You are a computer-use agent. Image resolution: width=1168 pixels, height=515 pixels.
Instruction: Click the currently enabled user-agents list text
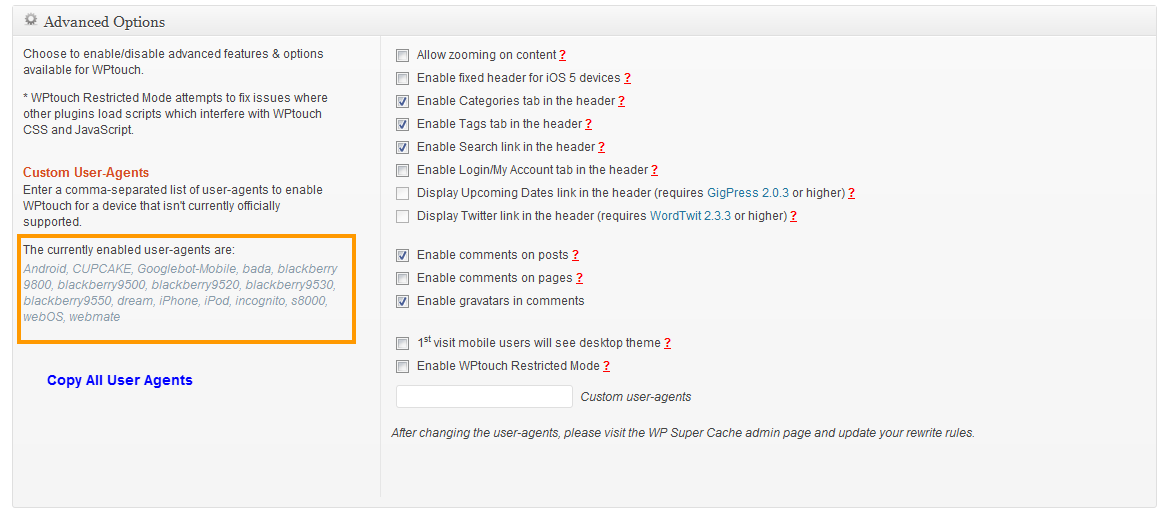point(180,293)
